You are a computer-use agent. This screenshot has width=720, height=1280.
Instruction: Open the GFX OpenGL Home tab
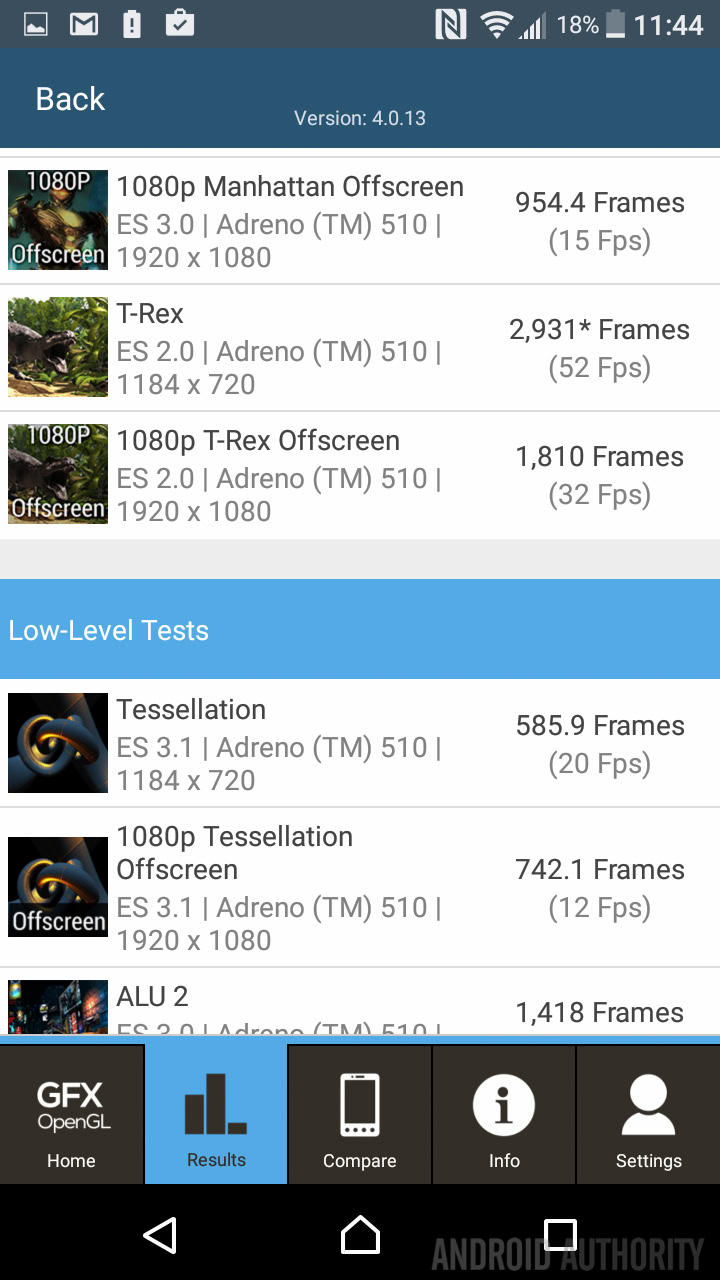point(72,1115)
